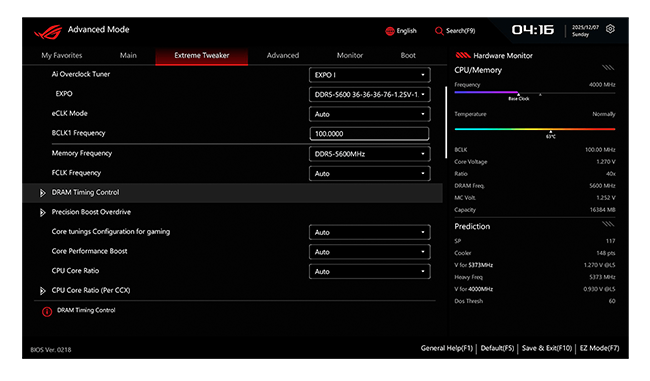
Task: Open the Core Performance Boost dropdown
Action: (x=369, y=252)
